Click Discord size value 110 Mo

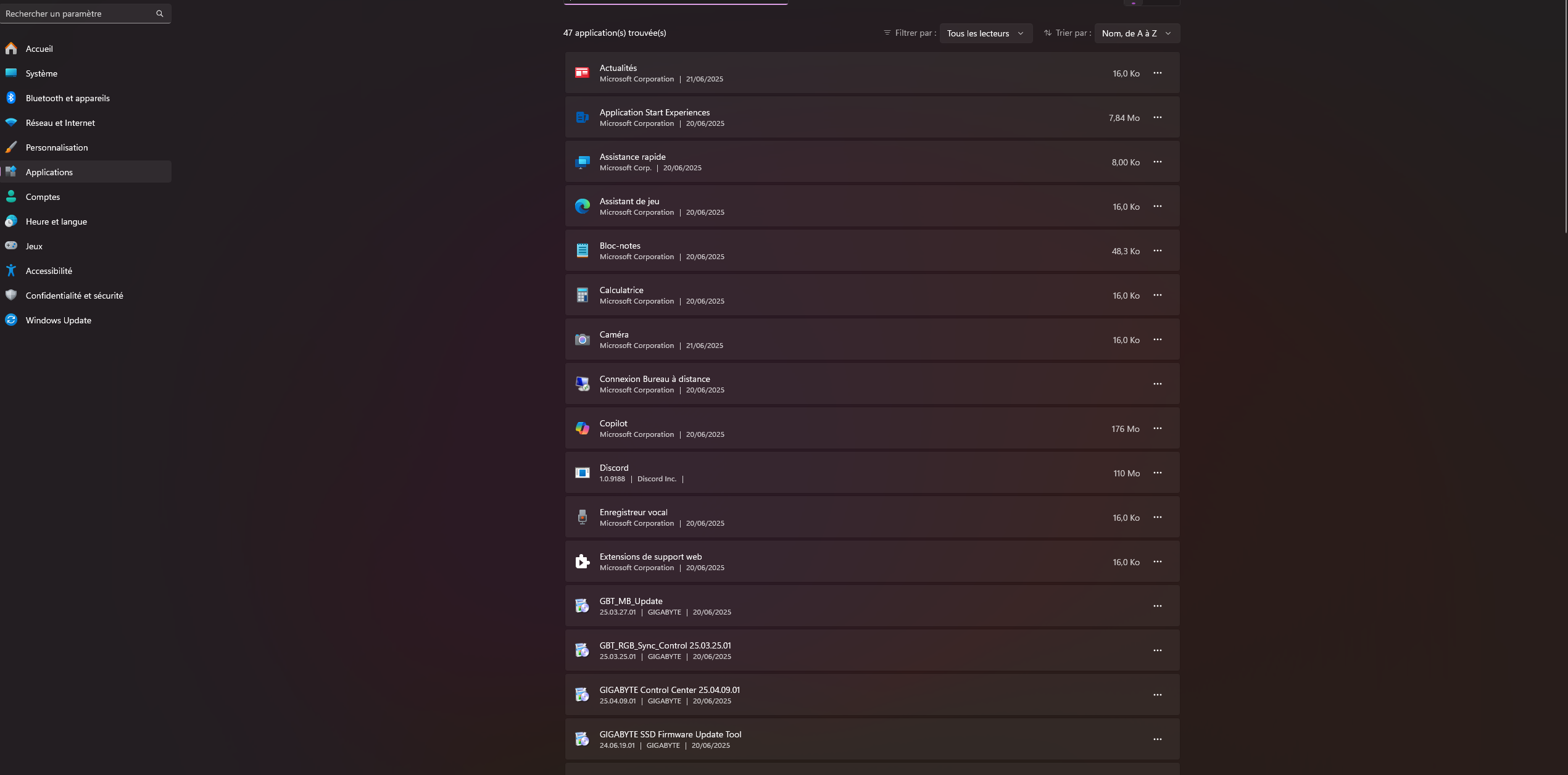click(x=1126, y=473)
